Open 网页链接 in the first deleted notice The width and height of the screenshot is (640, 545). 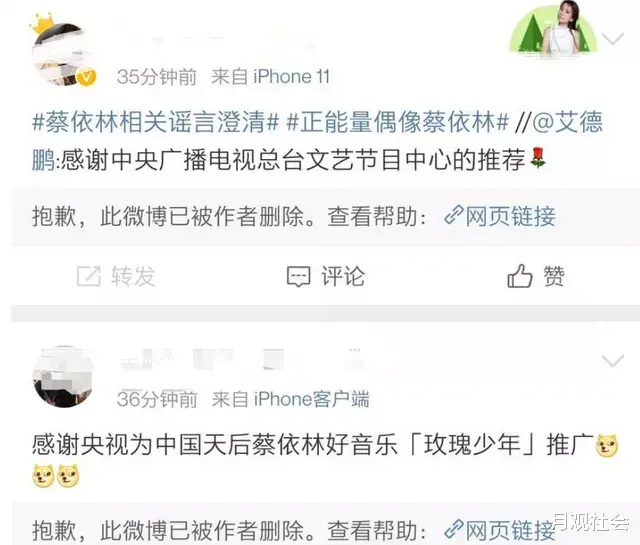(500, 216)
